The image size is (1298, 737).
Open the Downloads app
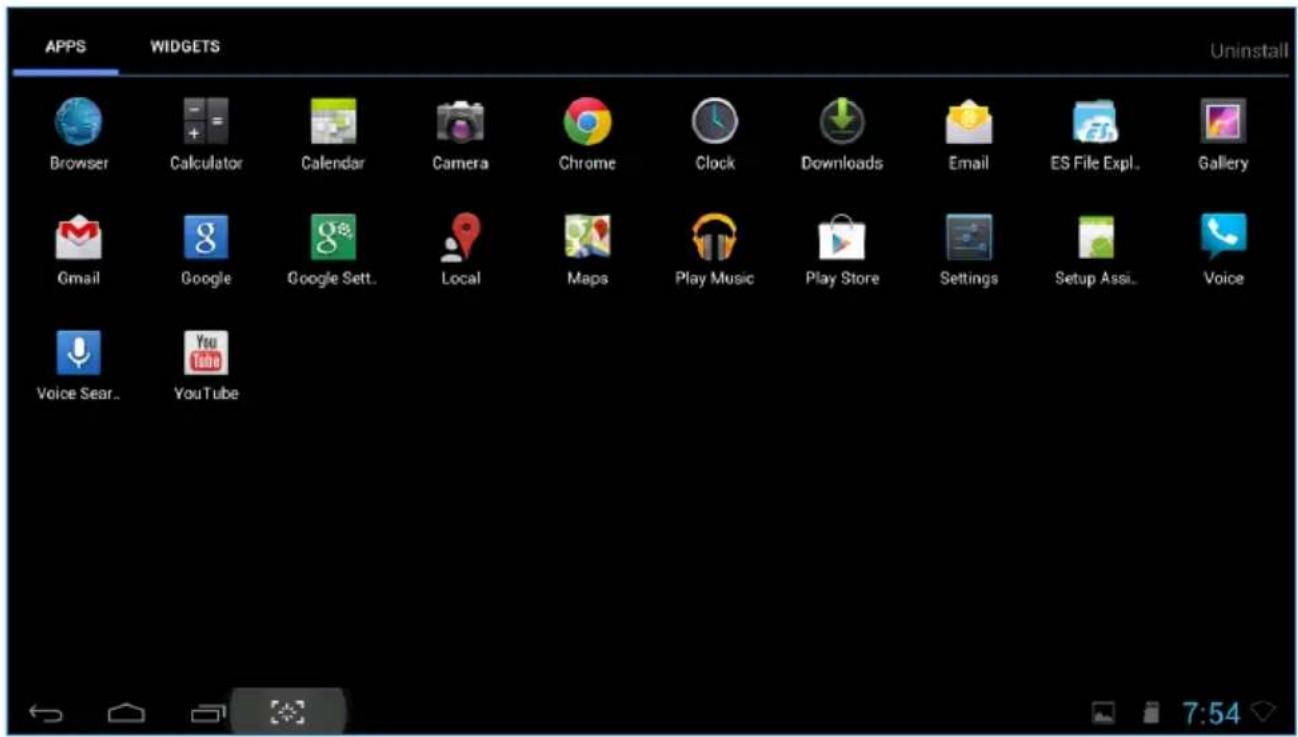842,135
